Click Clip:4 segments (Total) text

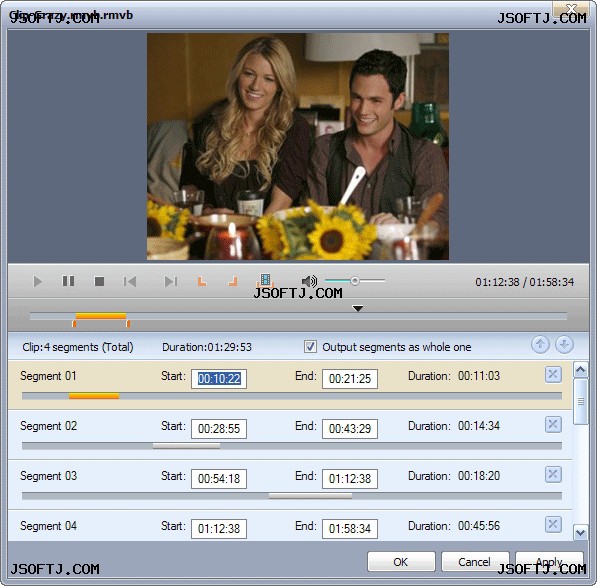[78, 347]
